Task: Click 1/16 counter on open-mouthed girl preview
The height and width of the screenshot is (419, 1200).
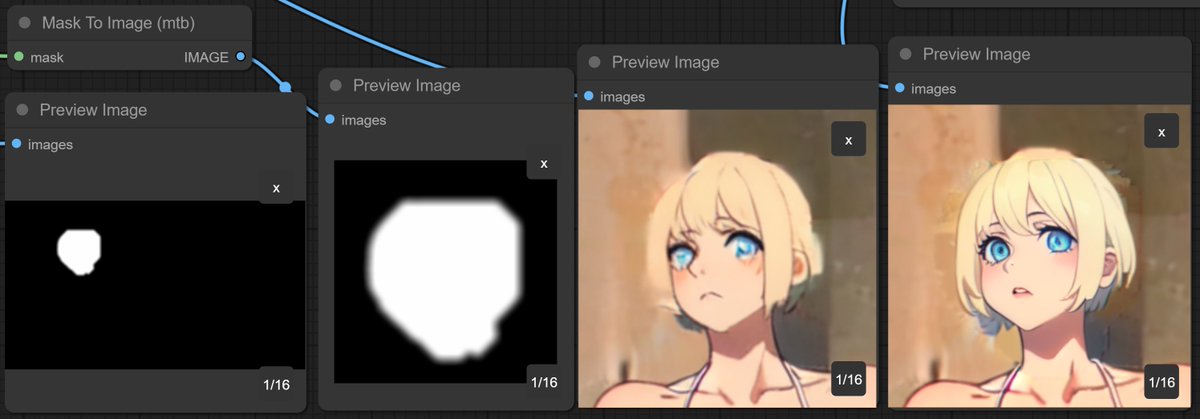Action: pos(1161,382)
